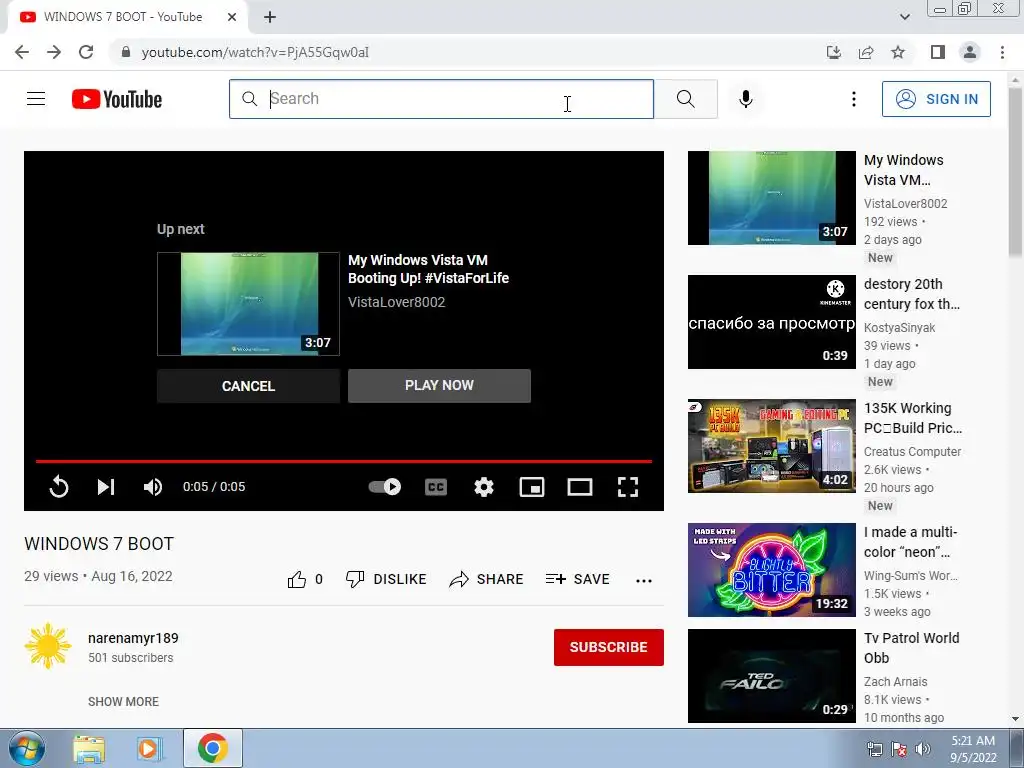Image resolution: width=1024 pixels, height=768 pixels.
Task: Open more actions ellipsis below video
Action: [x=644, y=581]
